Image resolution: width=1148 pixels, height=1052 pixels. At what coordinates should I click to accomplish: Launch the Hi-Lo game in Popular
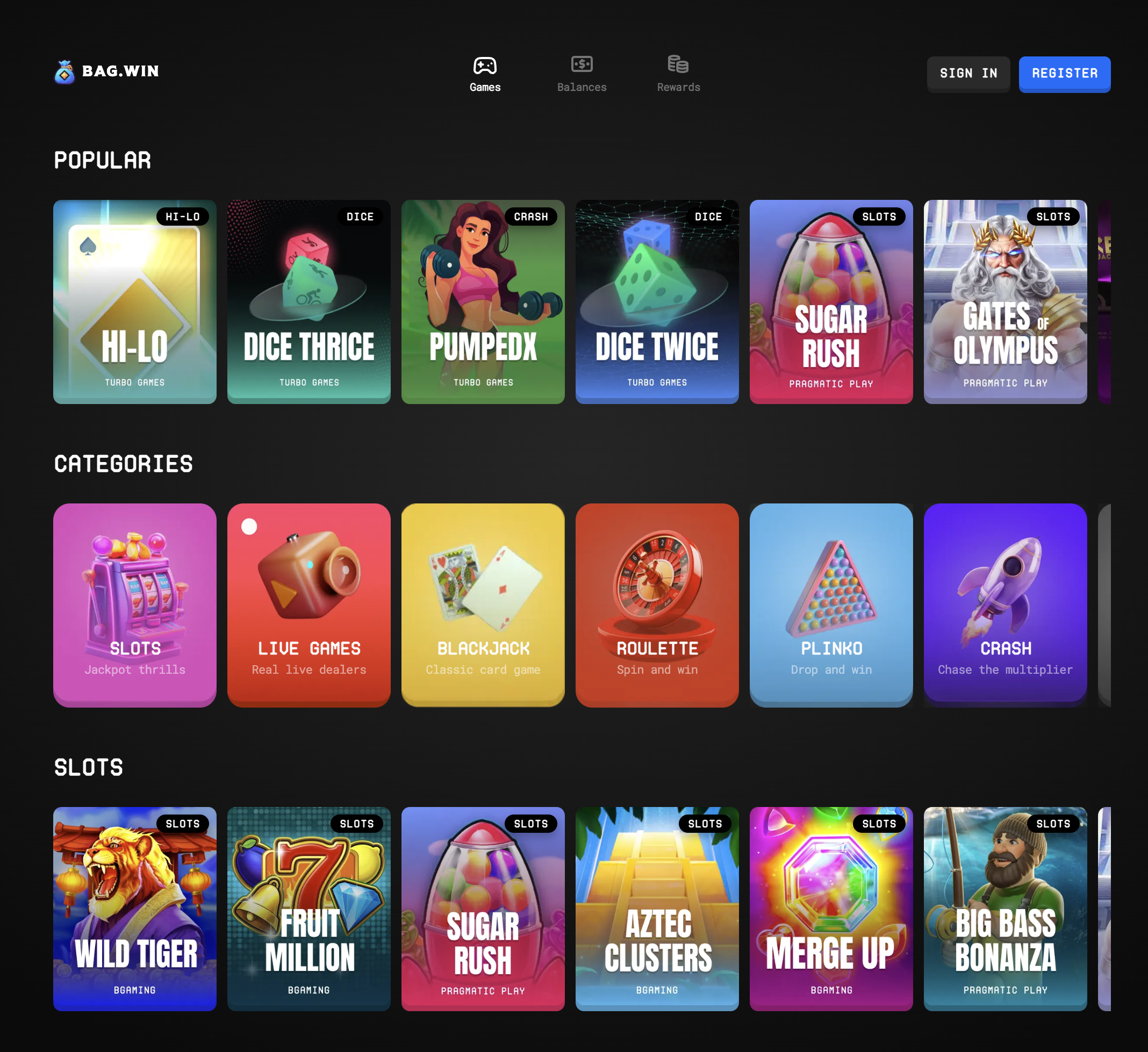[x=135, y=302]
